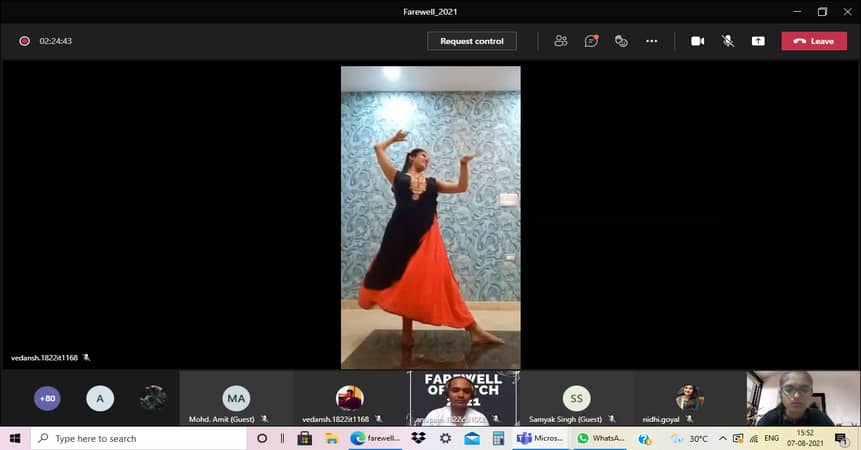The height and width of the screenshot is (450, 861).
Task: Open the Windows Start menu
Action: pyautogui.click(x=15, y=439)
